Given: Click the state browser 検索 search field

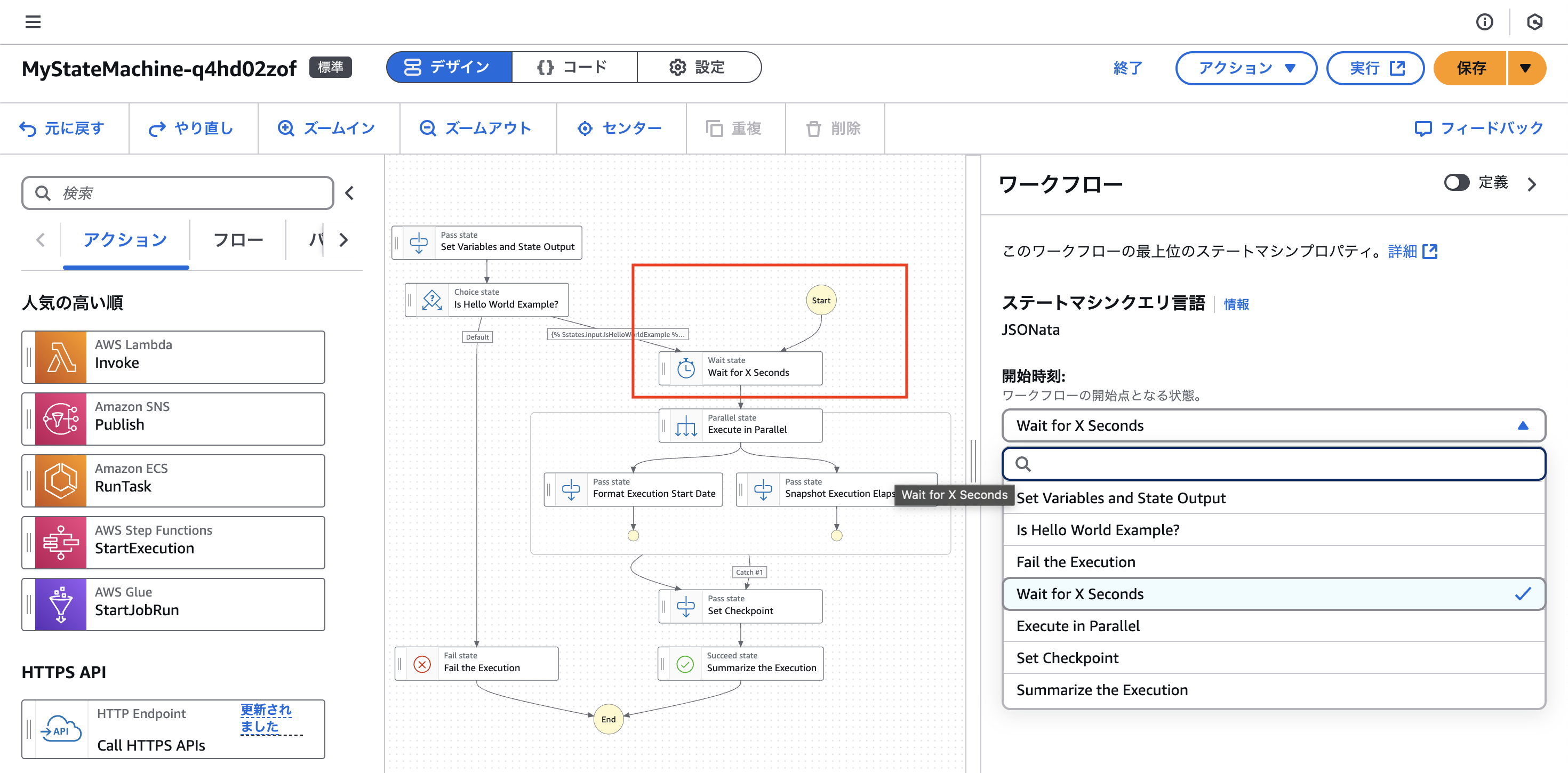Looking at the screenshot, I should (178, 194).
